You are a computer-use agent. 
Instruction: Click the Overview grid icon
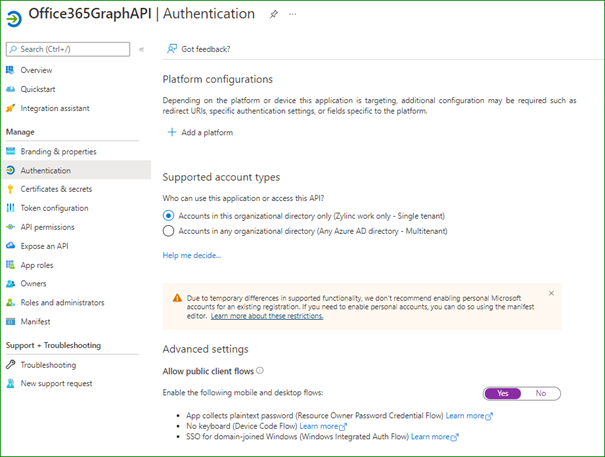10,70
